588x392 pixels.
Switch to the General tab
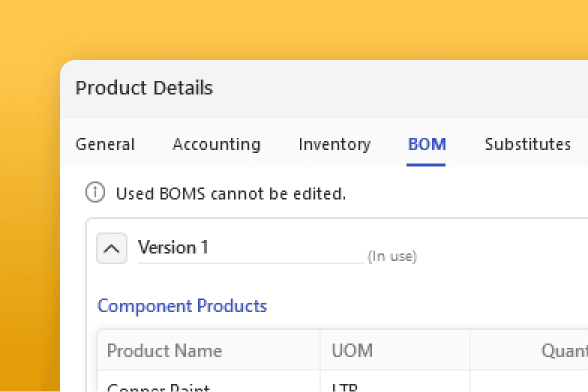click(105, 144)
